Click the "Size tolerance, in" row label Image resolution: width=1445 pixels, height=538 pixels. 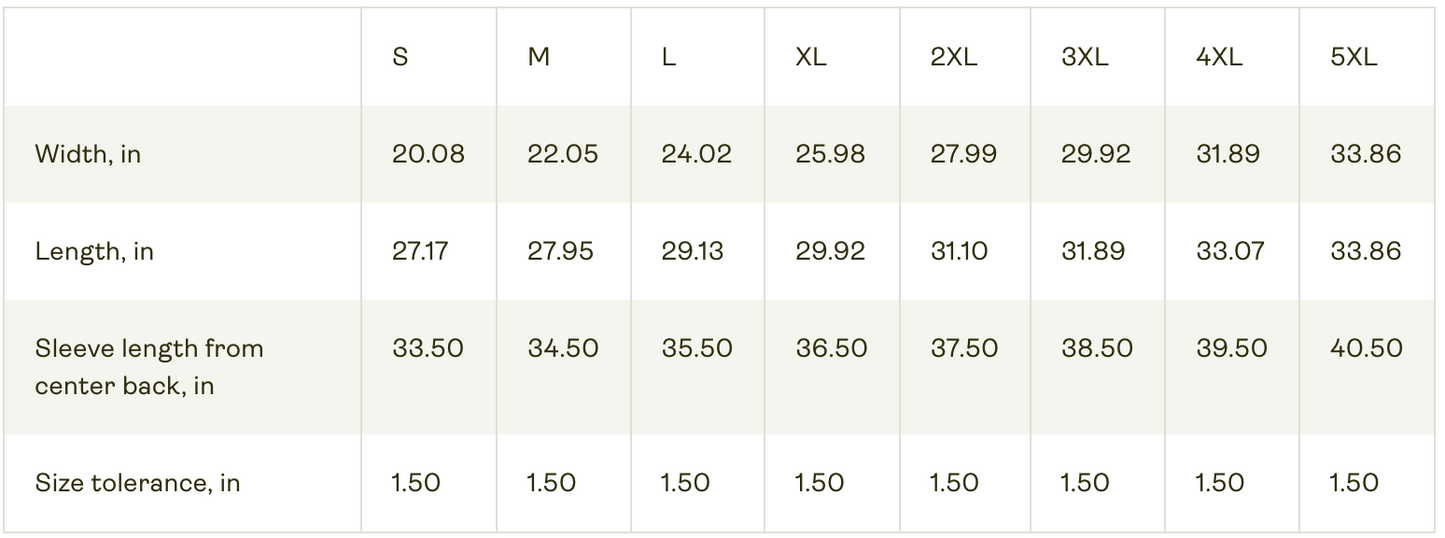click(x=137, y=483)
